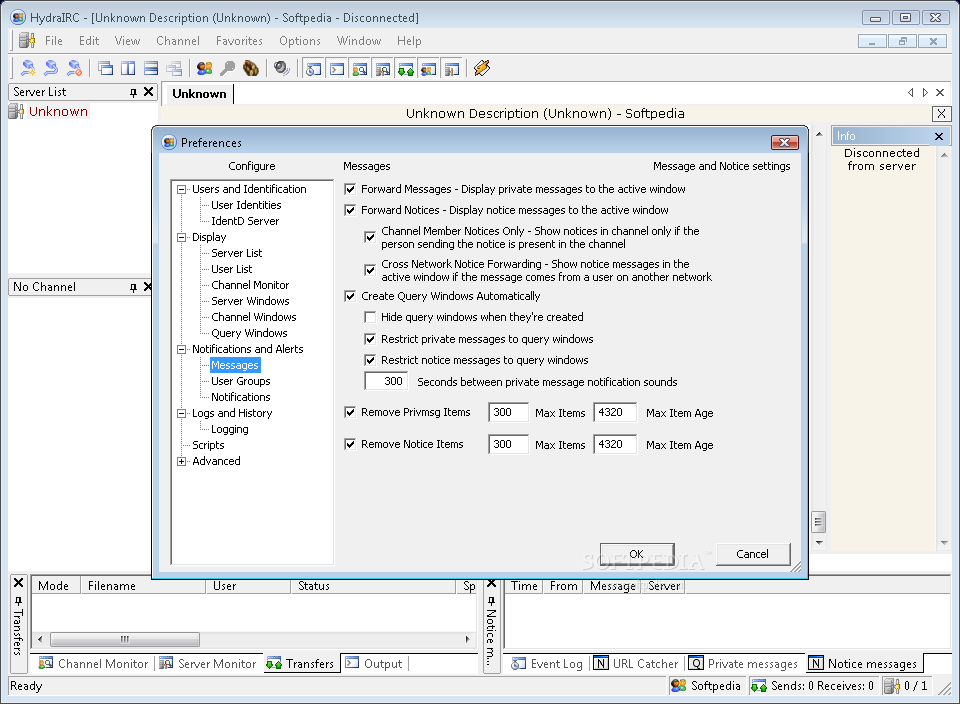Click the reconnect server toolbar icon
Viewport: 960px width, 704px height.
51,68
